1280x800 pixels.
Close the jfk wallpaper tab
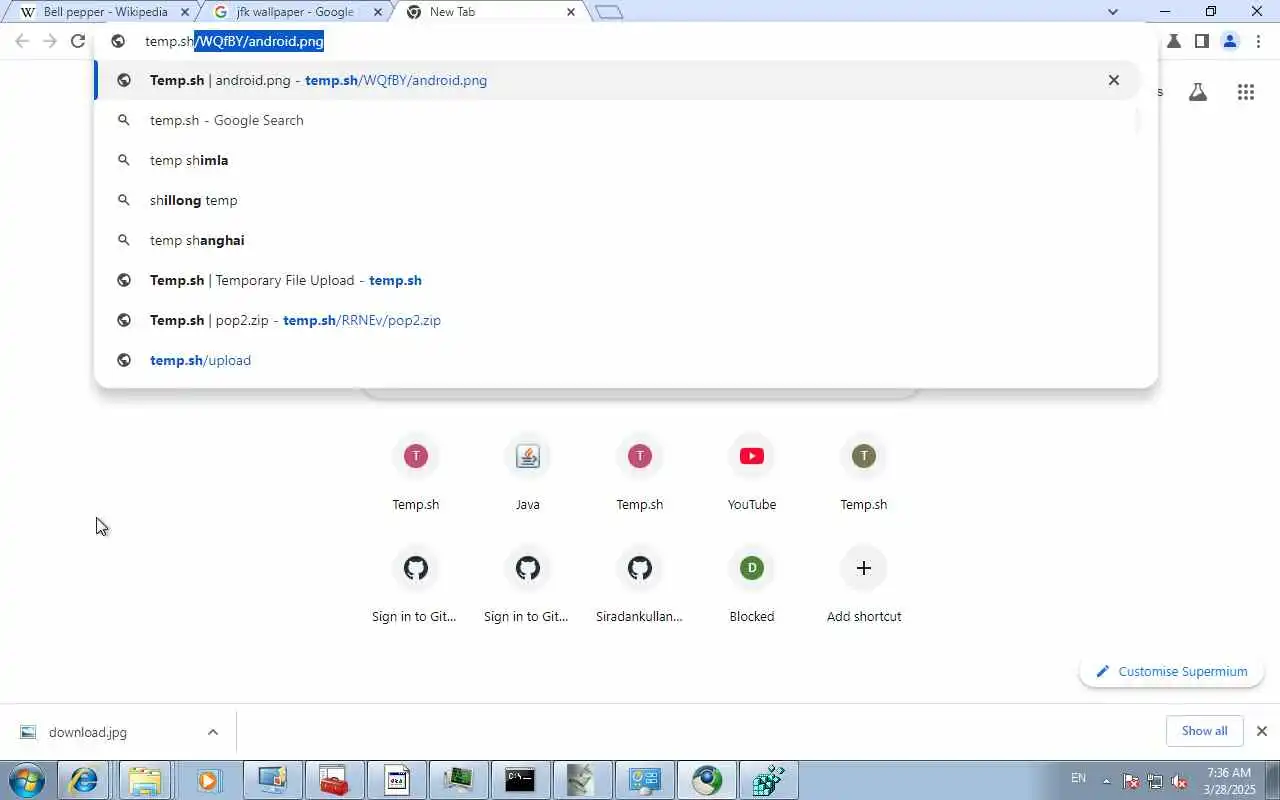tap(377, 12)
